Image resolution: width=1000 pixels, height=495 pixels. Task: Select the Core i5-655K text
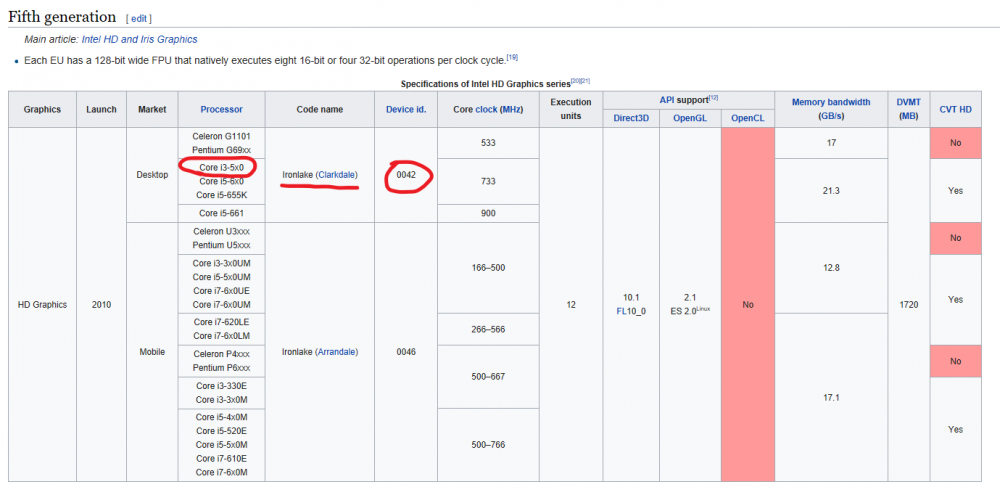click(x=221, y=195)
